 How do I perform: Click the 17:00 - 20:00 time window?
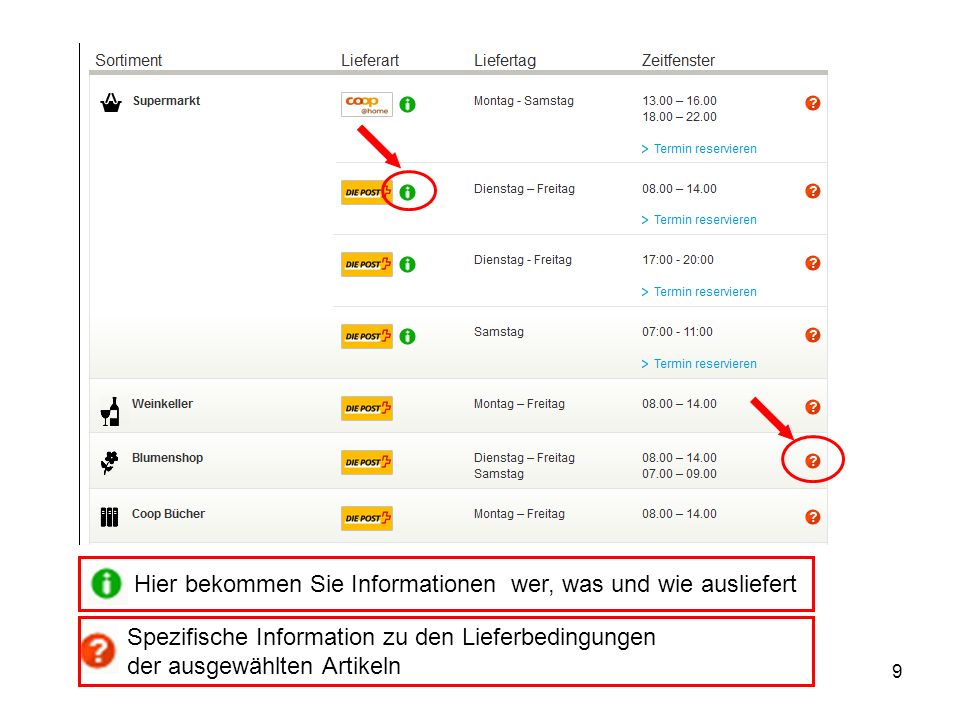(678, 260)
